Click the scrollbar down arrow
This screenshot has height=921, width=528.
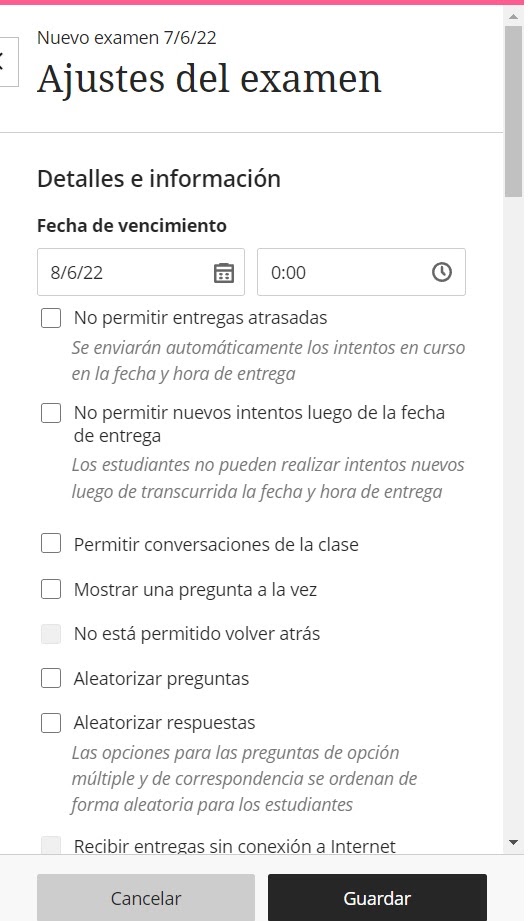tap(513, 842)
